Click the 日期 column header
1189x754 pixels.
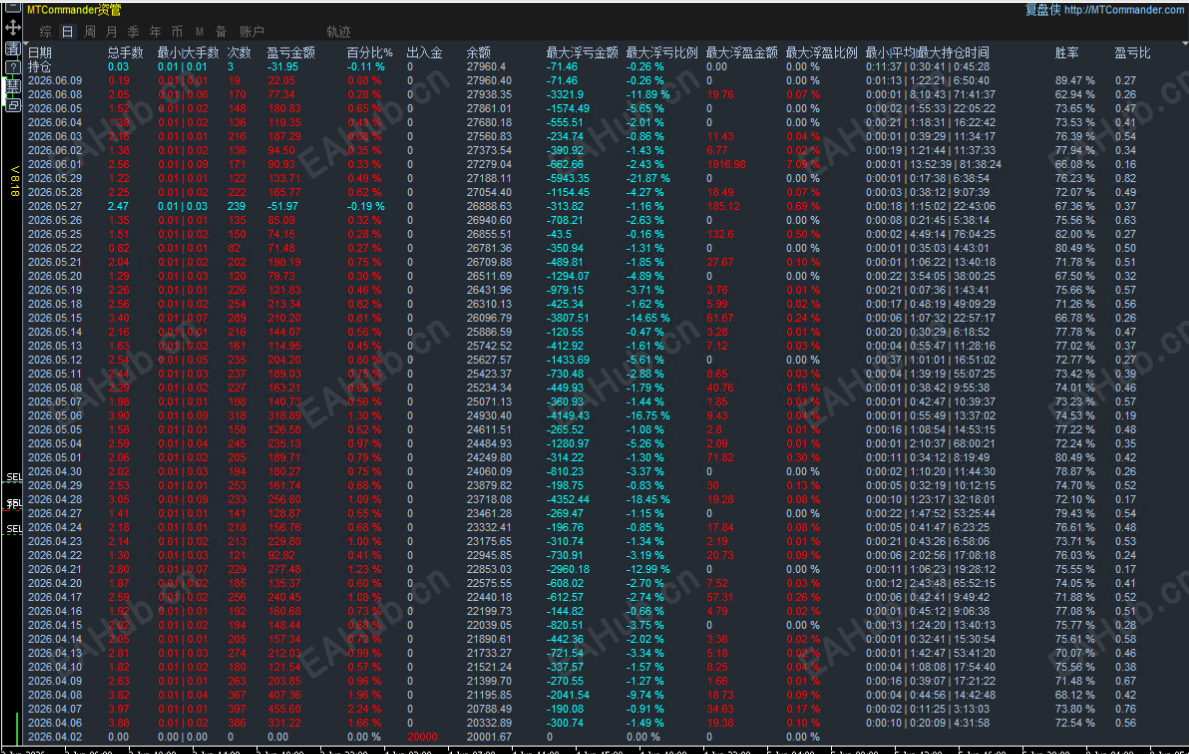point(39,52)
